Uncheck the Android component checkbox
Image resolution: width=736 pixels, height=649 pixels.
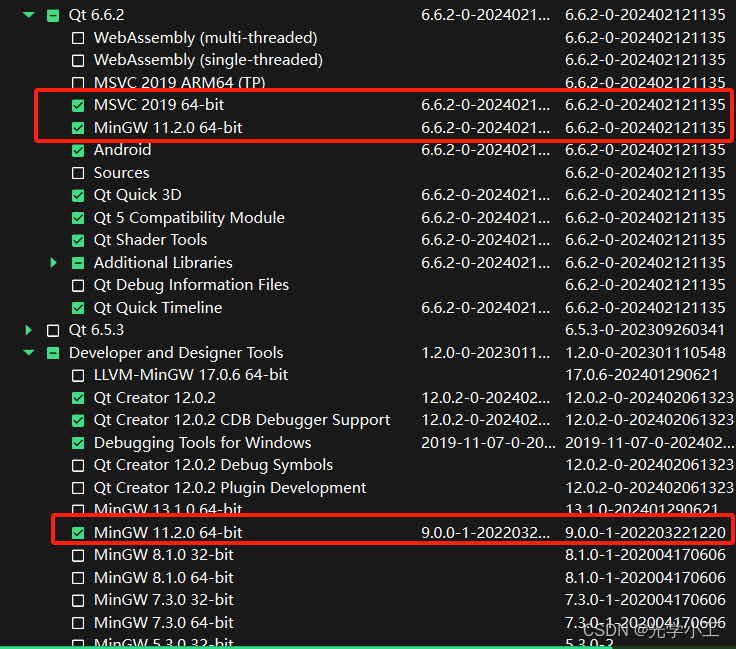[78, 151]
